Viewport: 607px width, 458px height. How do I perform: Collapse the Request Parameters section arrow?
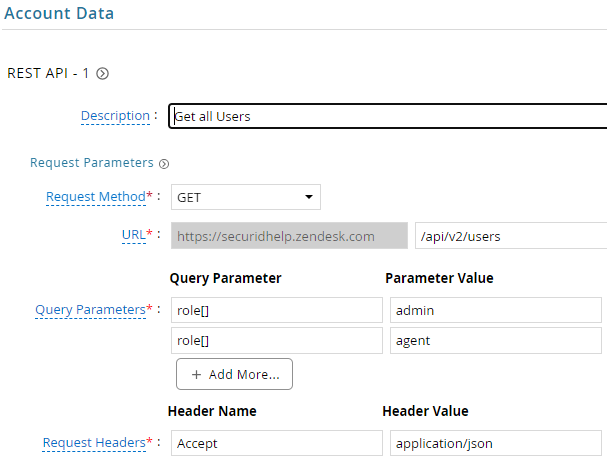[x=164, y=164]
